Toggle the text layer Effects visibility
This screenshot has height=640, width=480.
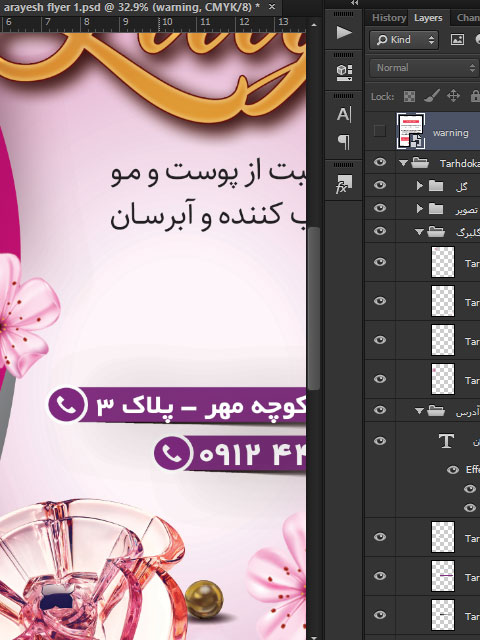coord(453,470)
